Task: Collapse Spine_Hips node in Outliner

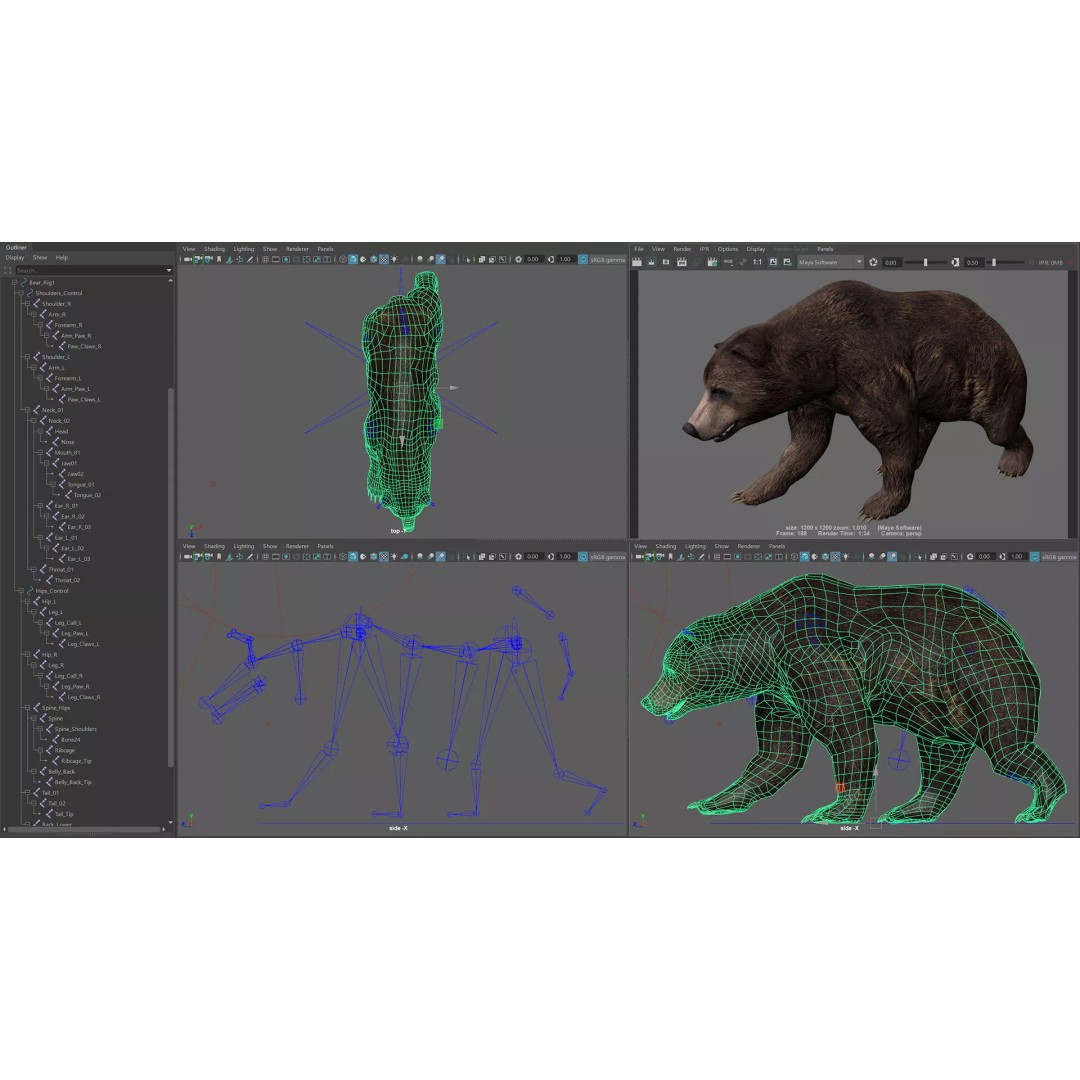Action: point(28,708)
